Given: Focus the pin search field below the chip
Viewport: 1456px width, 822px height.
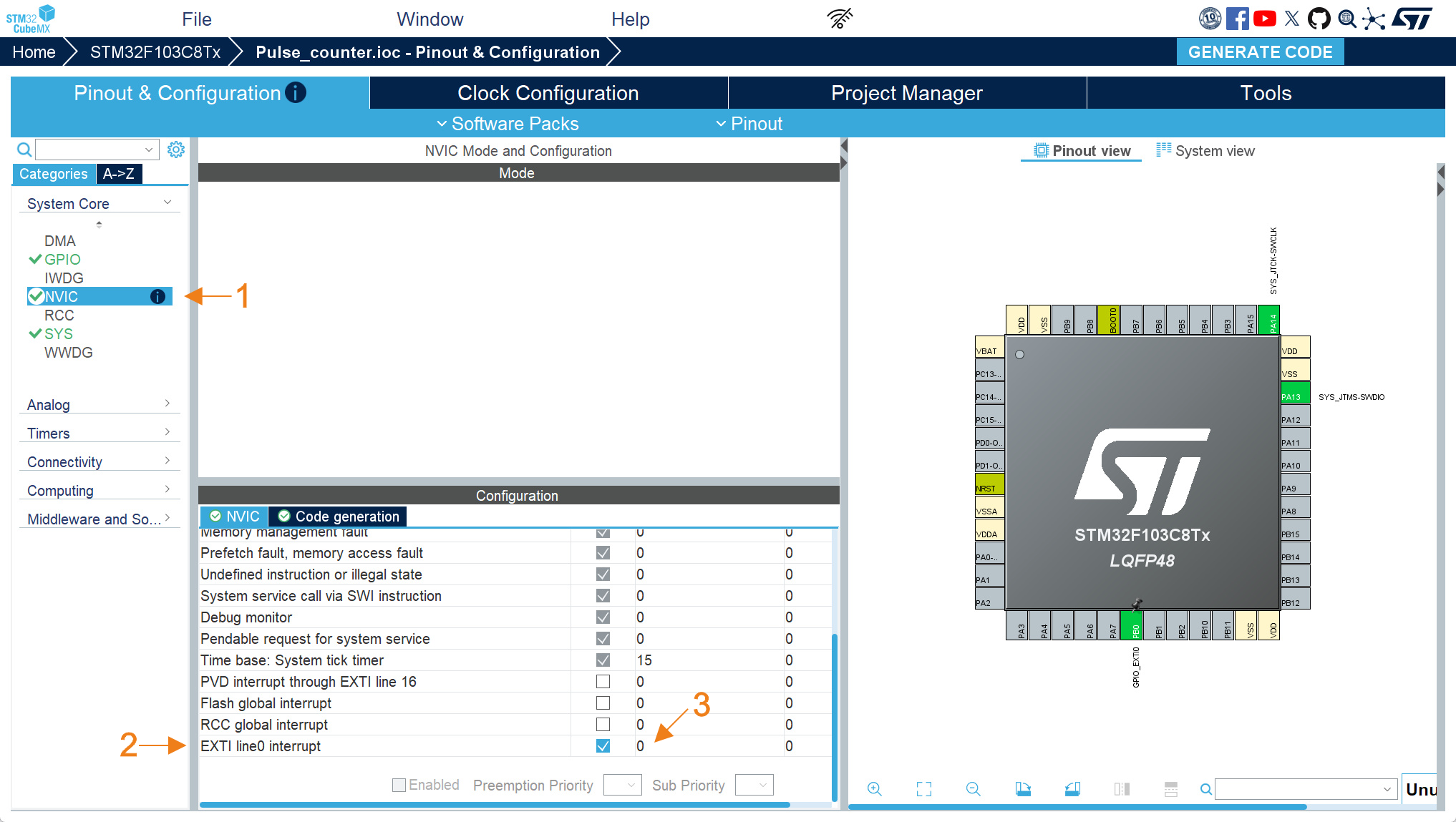Looking at the screenshot, I should click(x=1306, y=789).
